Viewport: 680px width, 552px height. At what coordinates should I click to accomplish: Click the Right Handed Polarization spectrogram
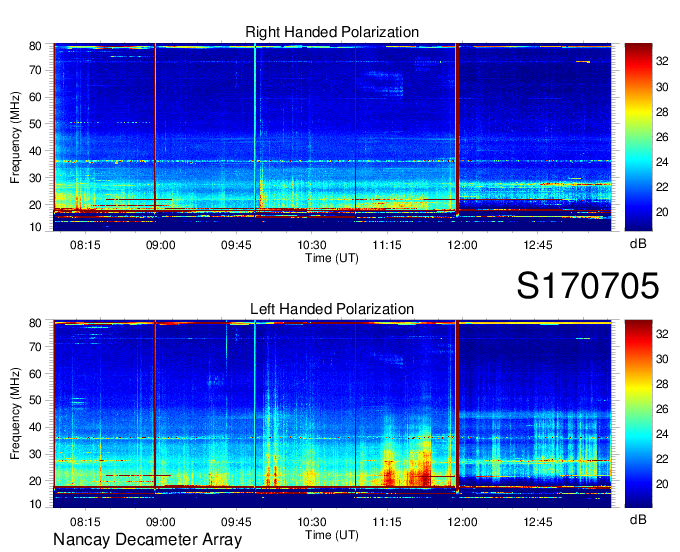point(332,137)
